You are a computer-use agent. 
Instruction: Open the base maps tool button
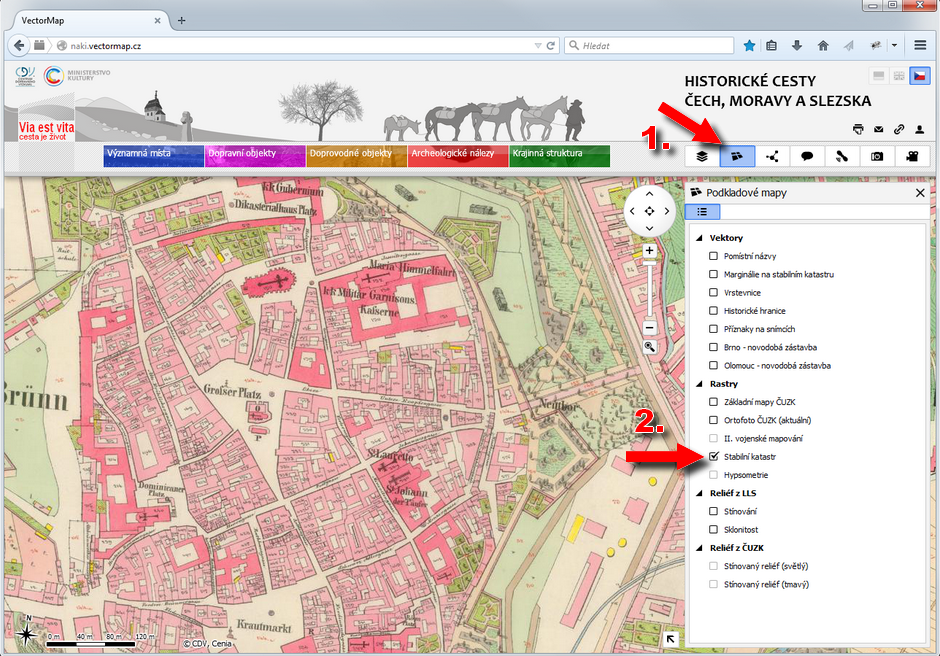[x=737, y=157]
